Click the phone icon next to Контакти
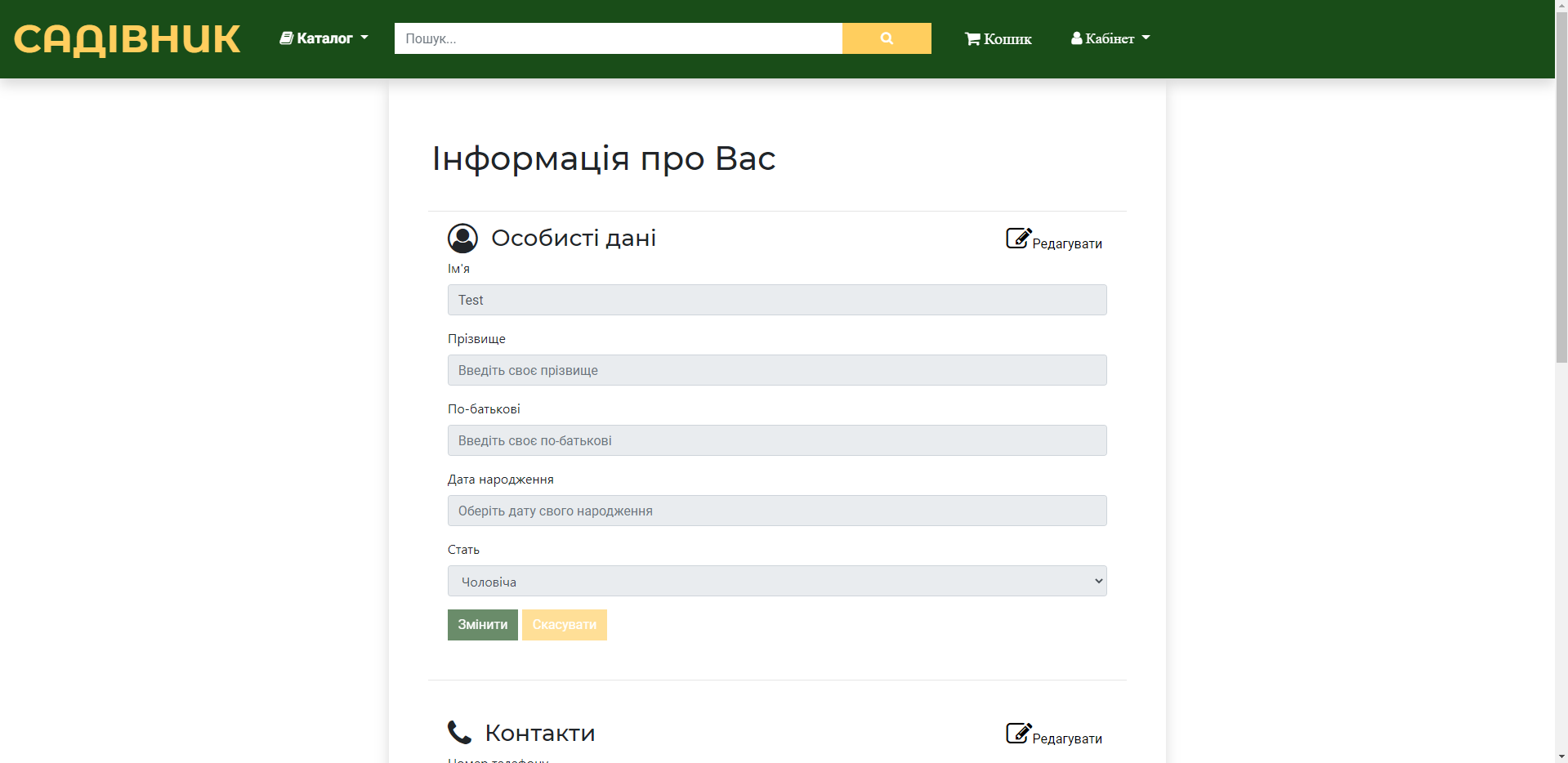The image size is (1568, 763). coord(458,732)
